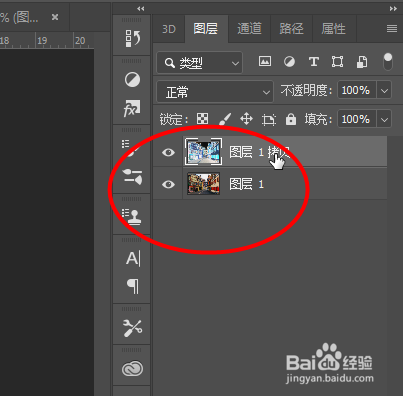Screen dimensions: 403x396
Task: Filter layers by shape layers icon
Action: coord(337,62)
